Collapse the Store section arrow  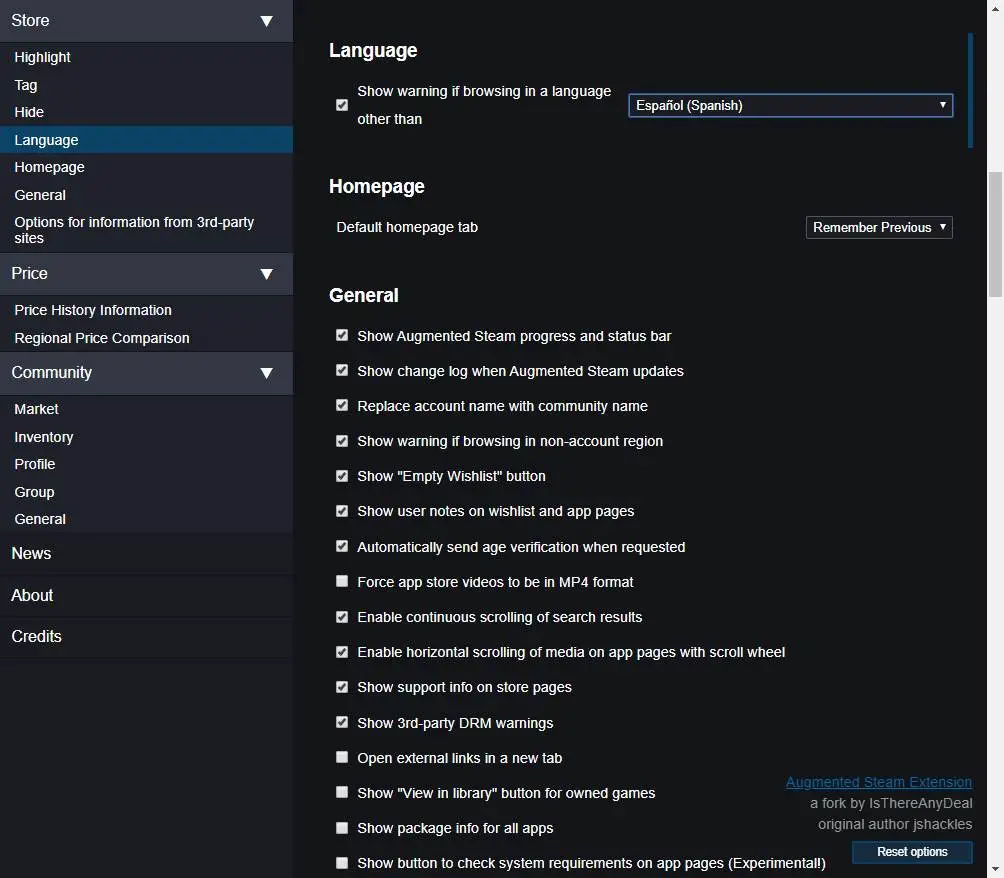266,21
